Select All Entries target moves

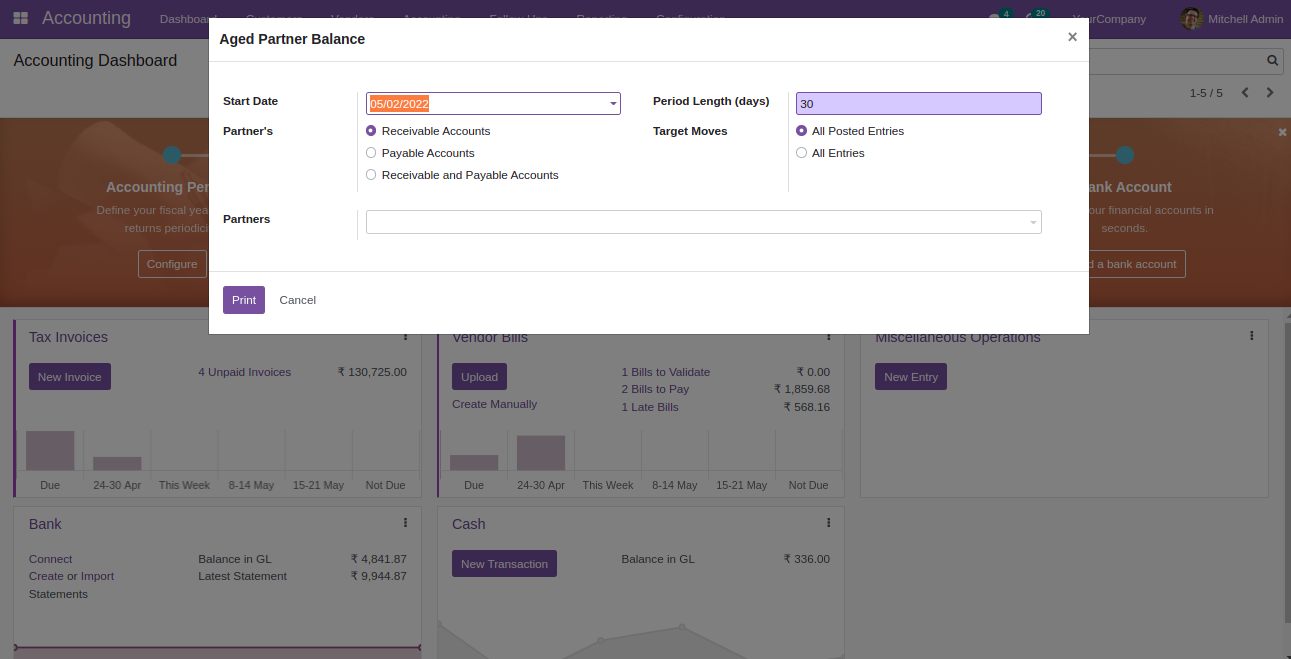click(x=801, y=153)
